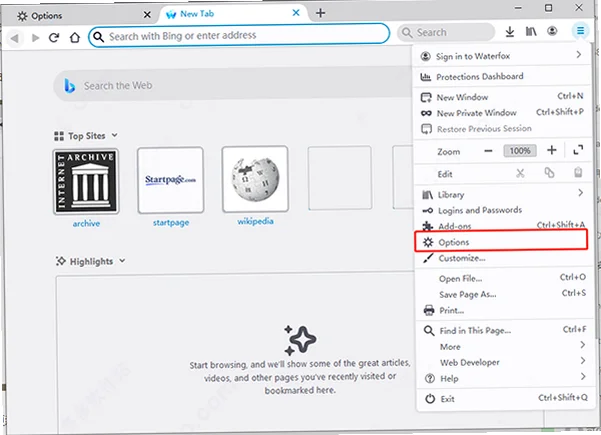Close the New Tab tab
Screen dimensions: 601x435
[296, 13]
